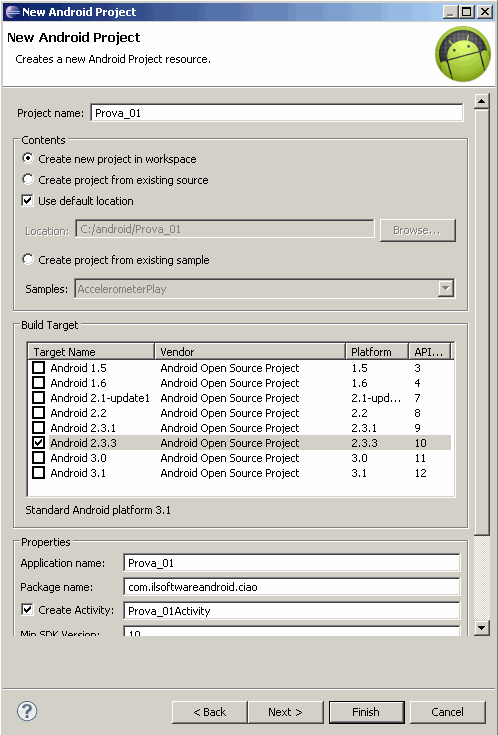This screenshot has height=735, width=498.
Task: Click the Android robot logo
Action: tap(462, 53)
